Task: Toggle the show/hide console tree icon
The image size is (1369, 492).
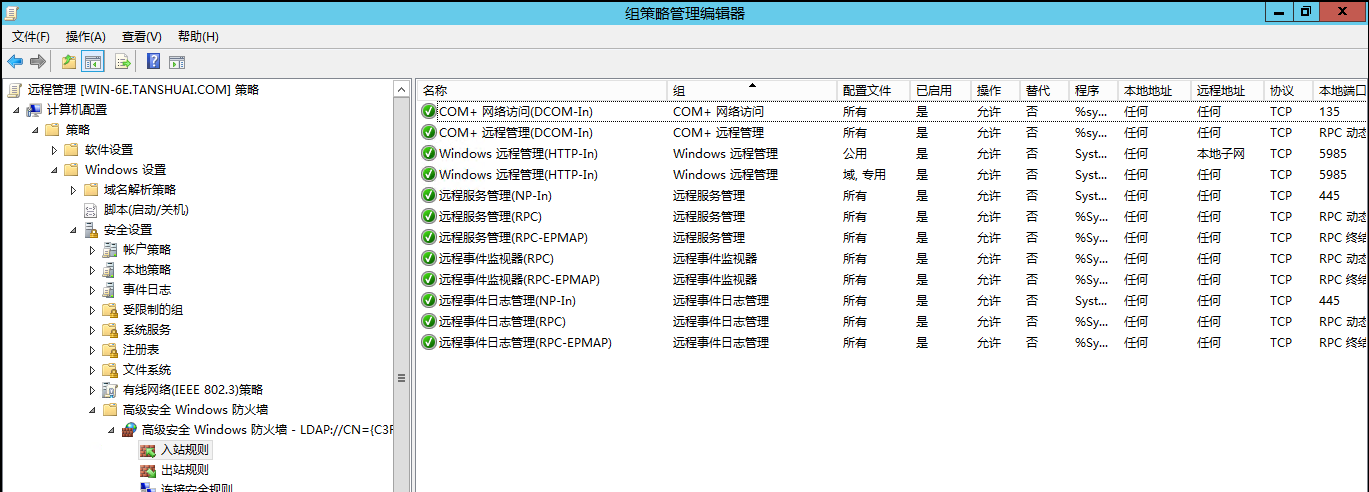Action: [93, 62]
